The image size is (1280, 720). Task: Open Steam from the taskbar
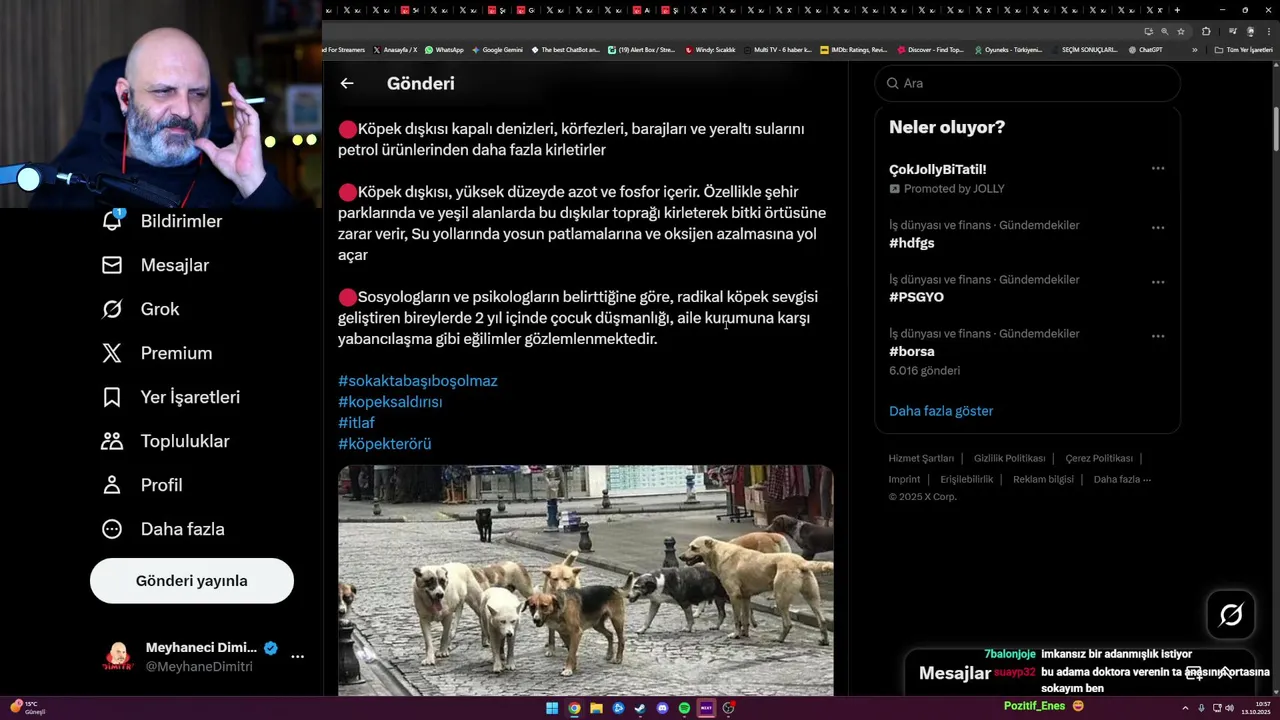(x=640, y=708)
